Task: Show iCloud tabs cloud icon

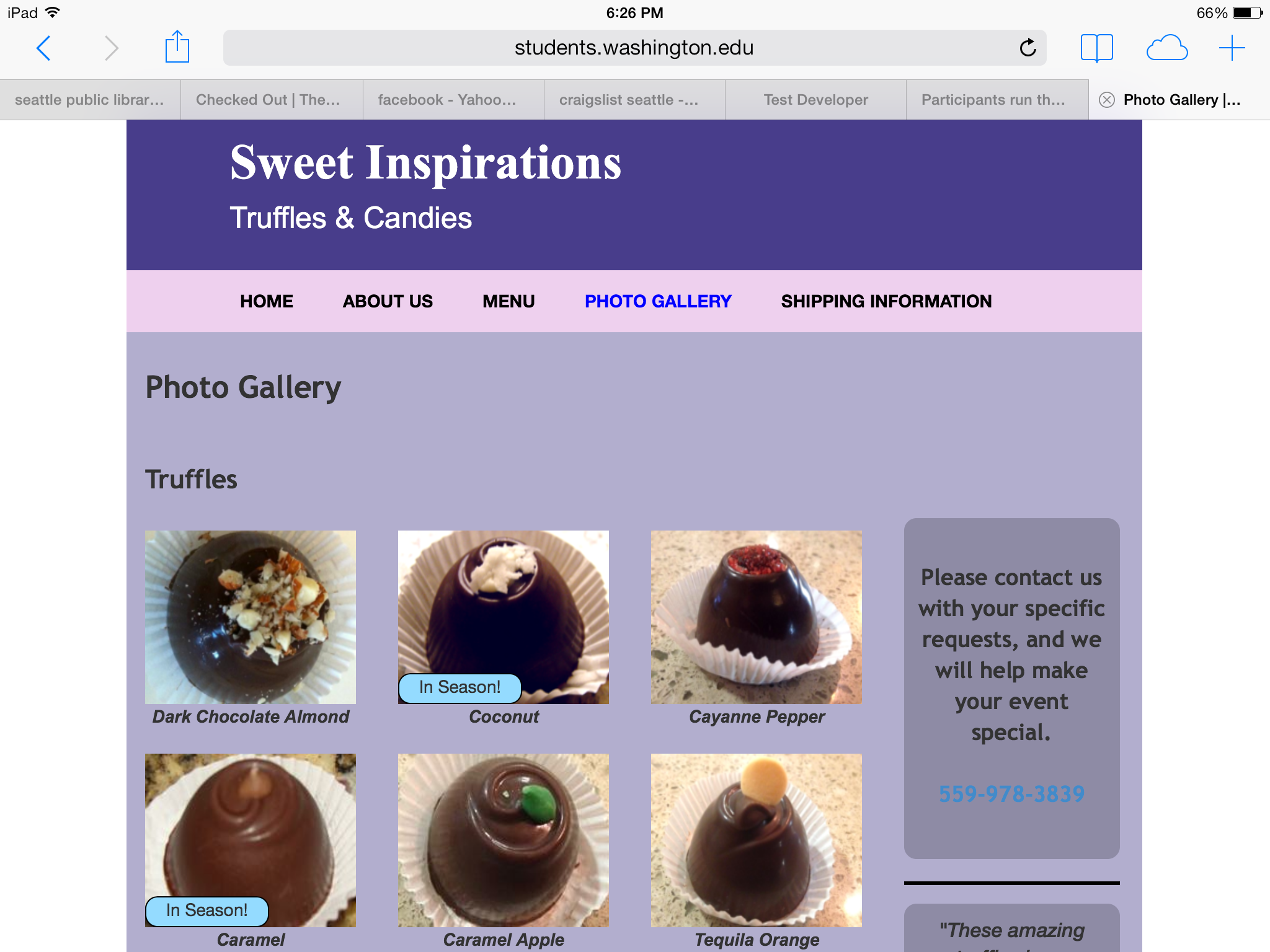Action: coord(1166,48)
